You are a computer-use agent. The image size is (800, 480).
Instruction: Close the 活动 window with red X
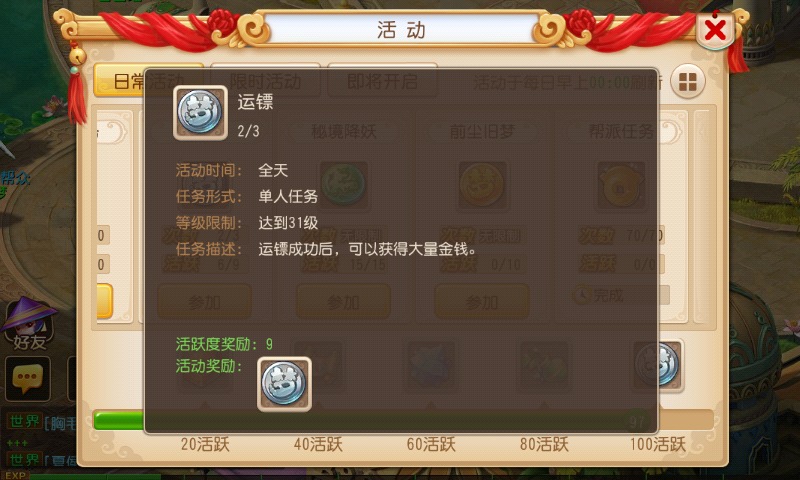tap(715, 30)
